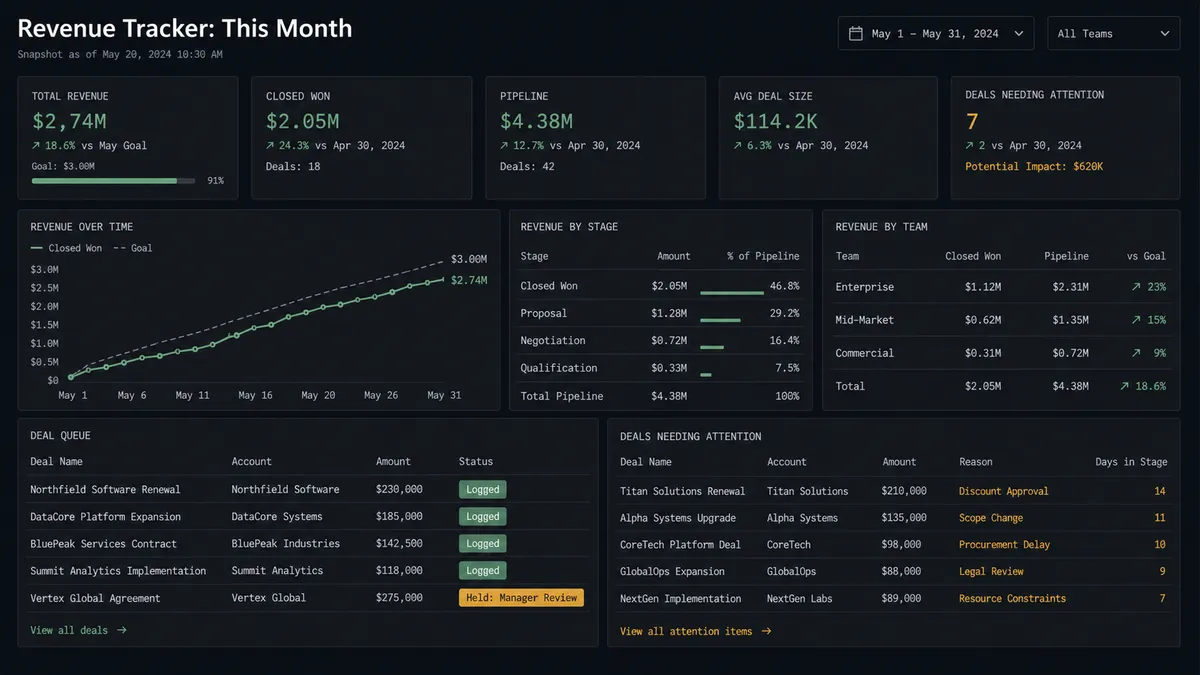The image size is (1200, 675).
Task: Click the calendar icon in date picker
Action: pos(855,33)
